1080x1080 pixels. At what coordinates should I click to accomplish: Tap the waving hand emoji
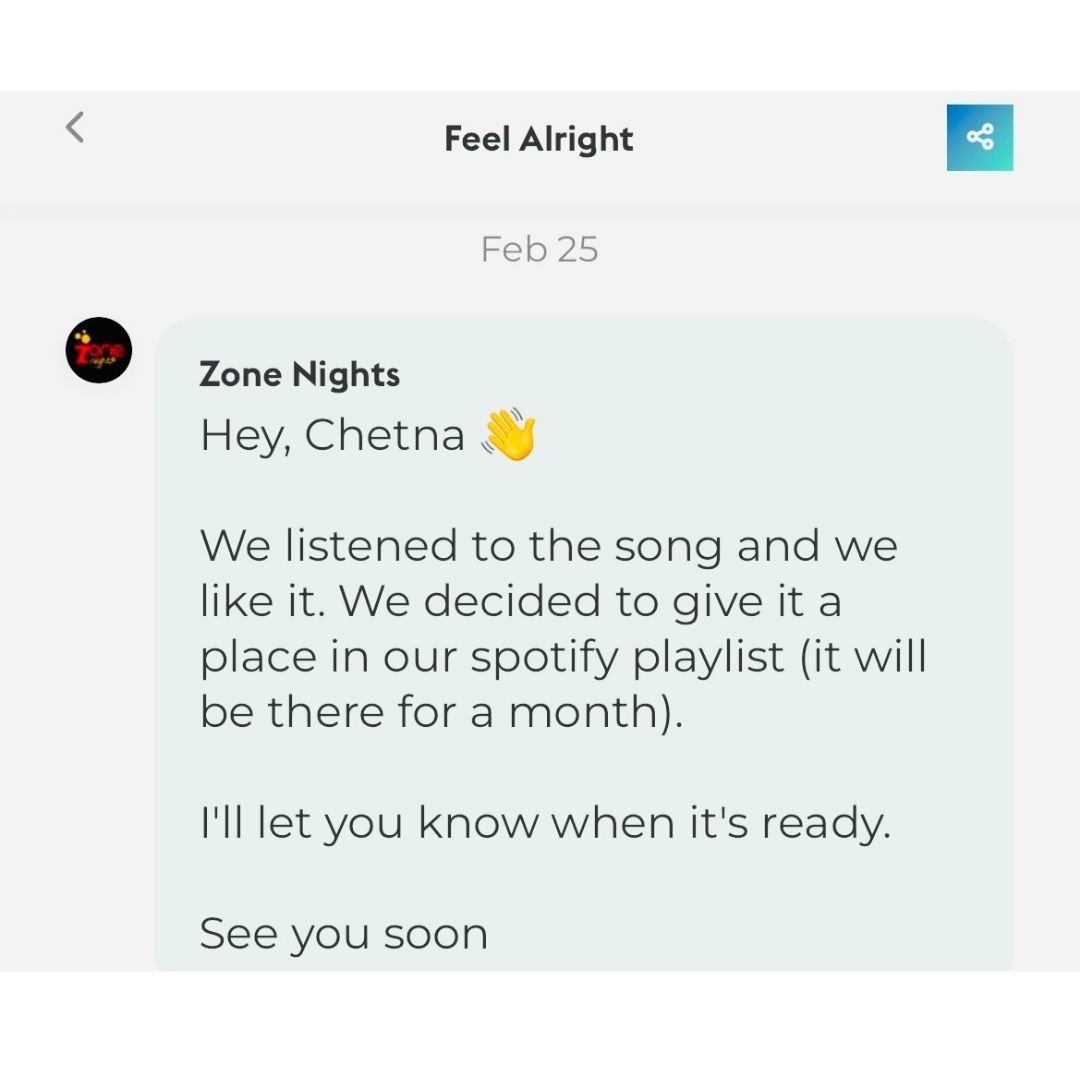tap(509, 434)
